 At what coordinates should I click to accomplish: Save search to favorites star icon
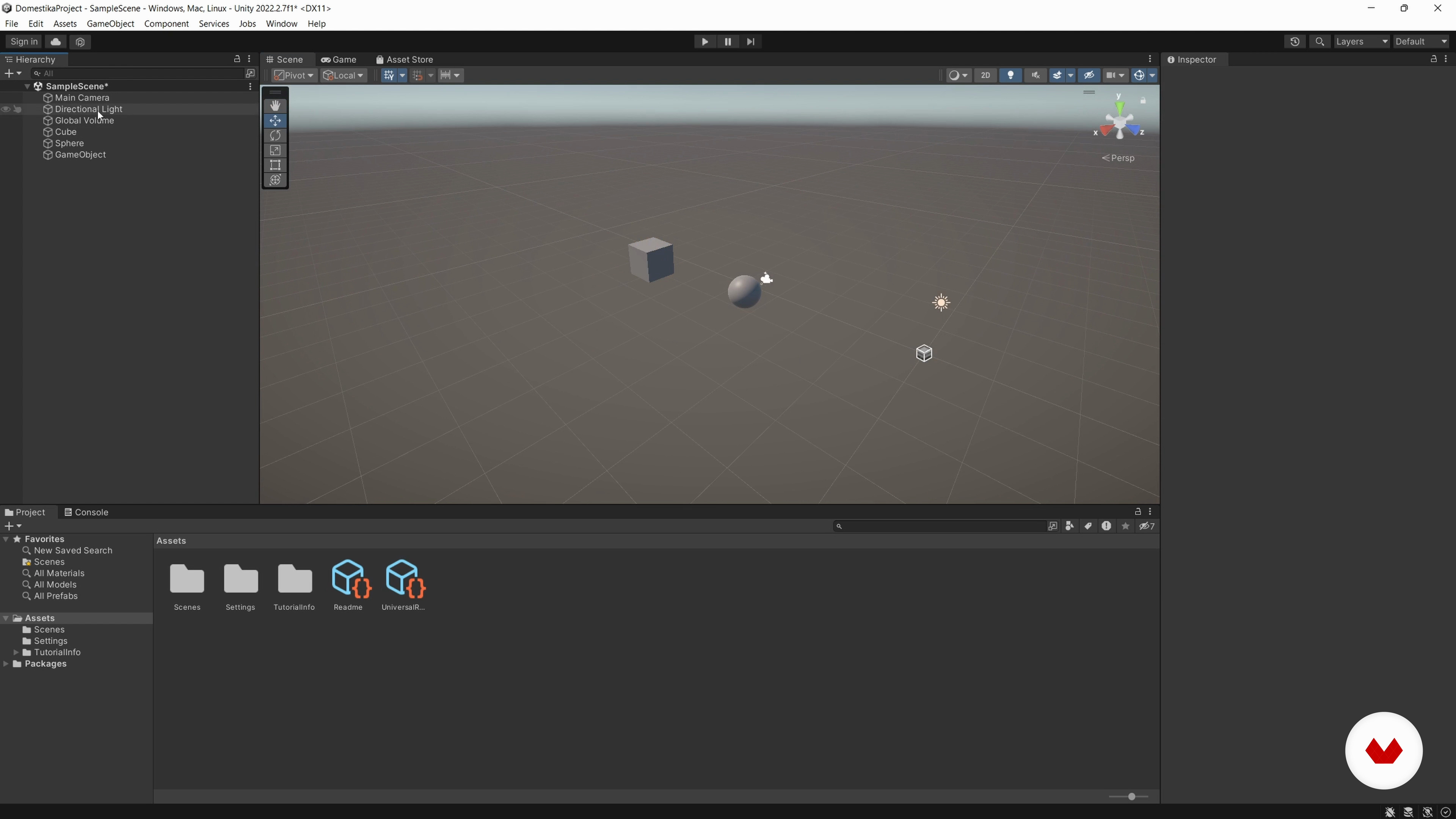point(1125,526)
